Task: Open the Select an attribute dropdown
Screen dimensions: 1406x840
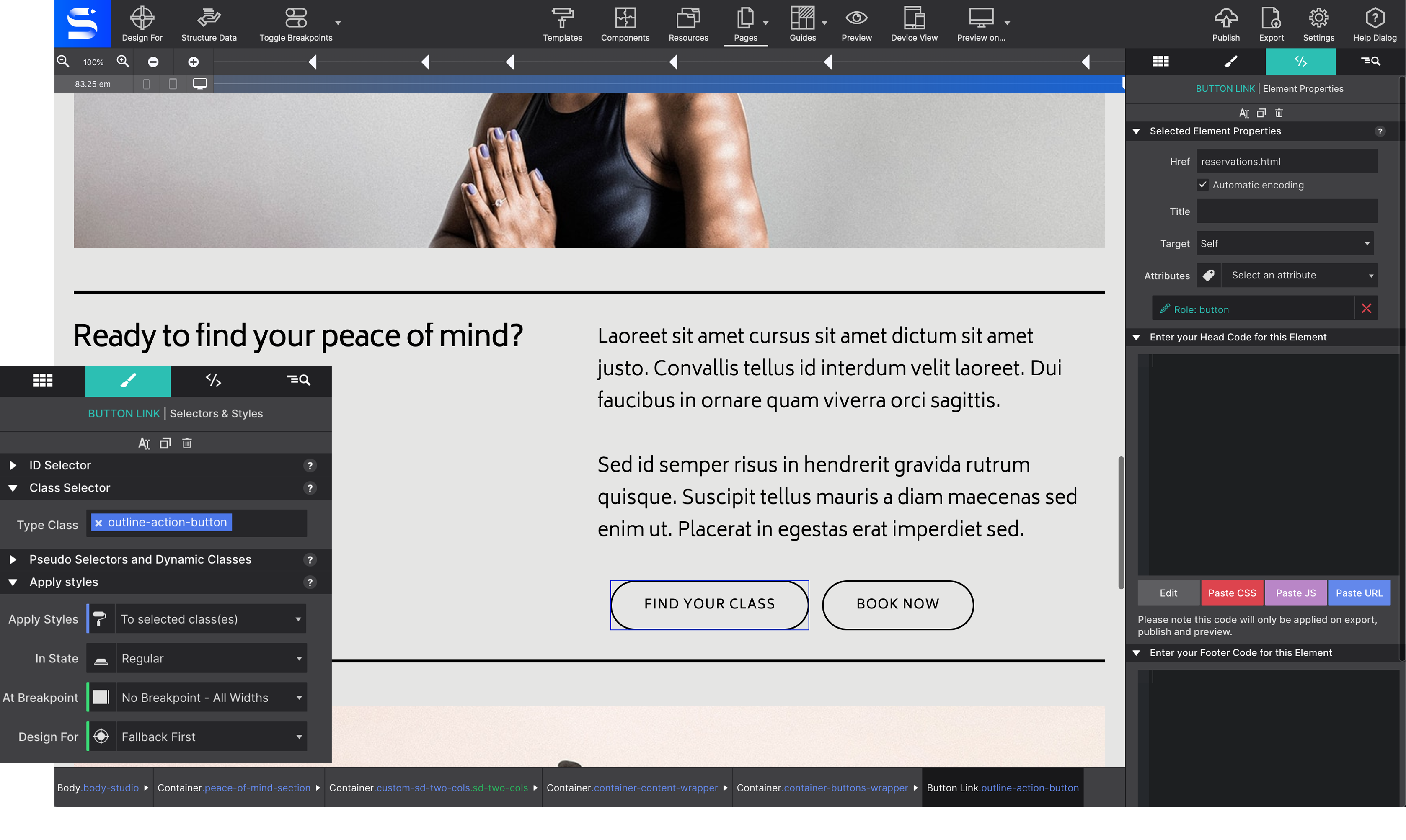Action: click(x=1300, y=275)
